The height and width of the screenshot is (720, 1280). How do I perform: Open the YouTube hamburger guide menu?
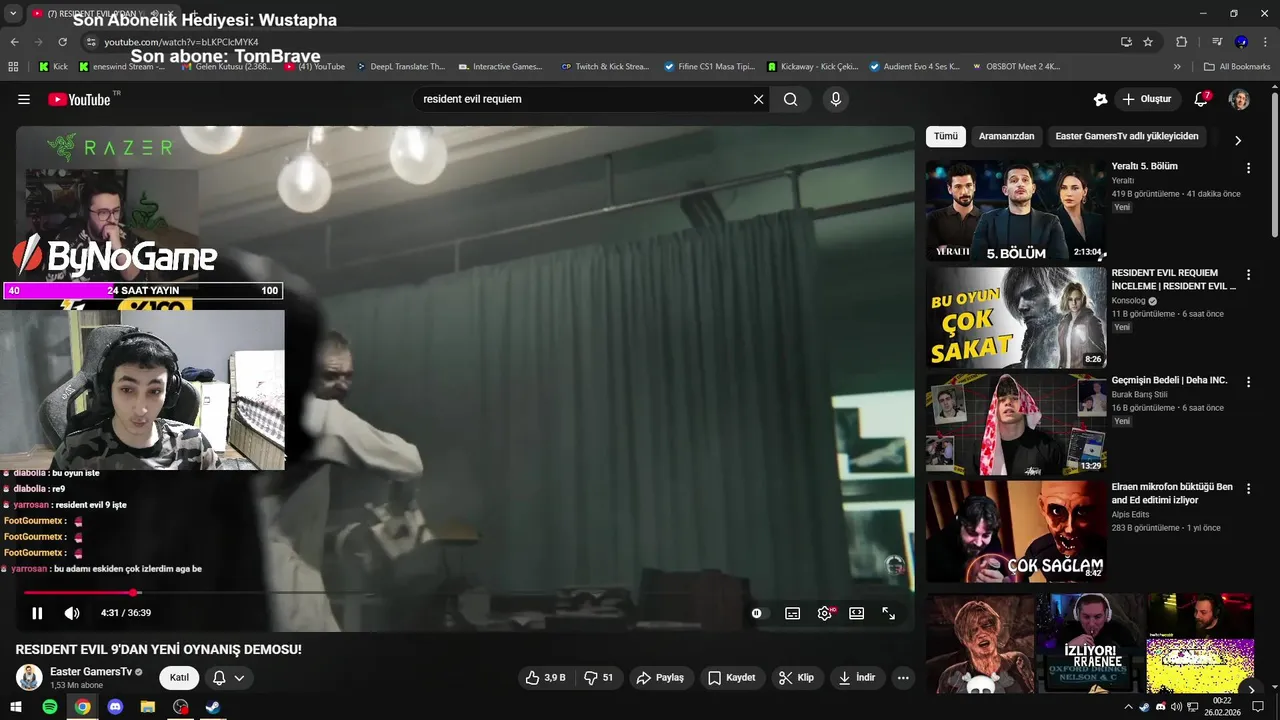24,99
